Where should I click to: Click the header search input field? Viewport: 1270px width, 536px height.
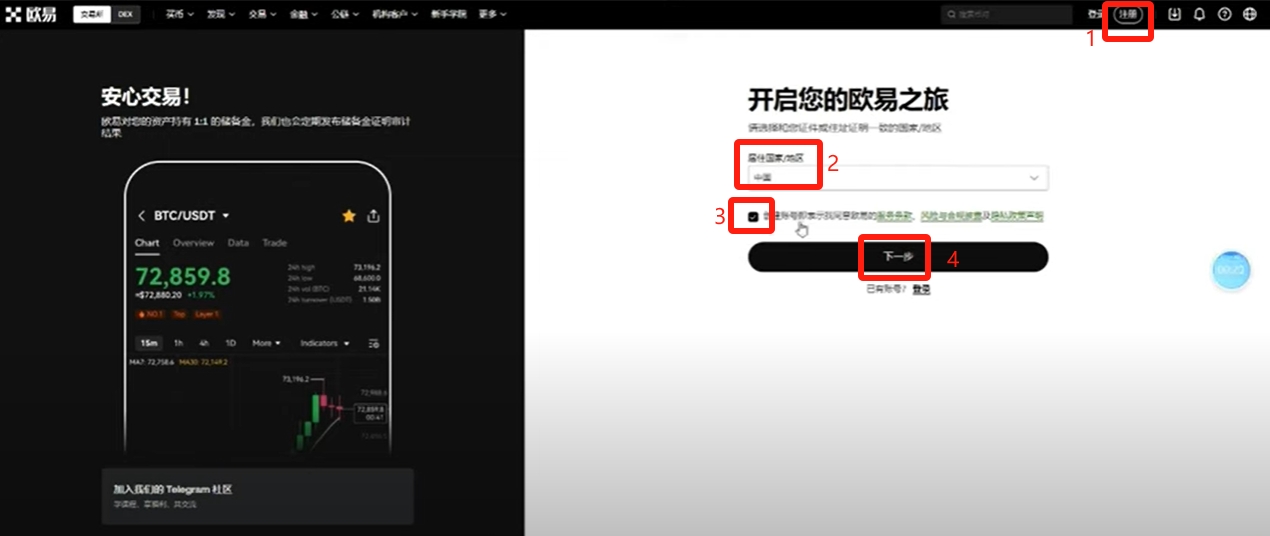click(1006, 15)
